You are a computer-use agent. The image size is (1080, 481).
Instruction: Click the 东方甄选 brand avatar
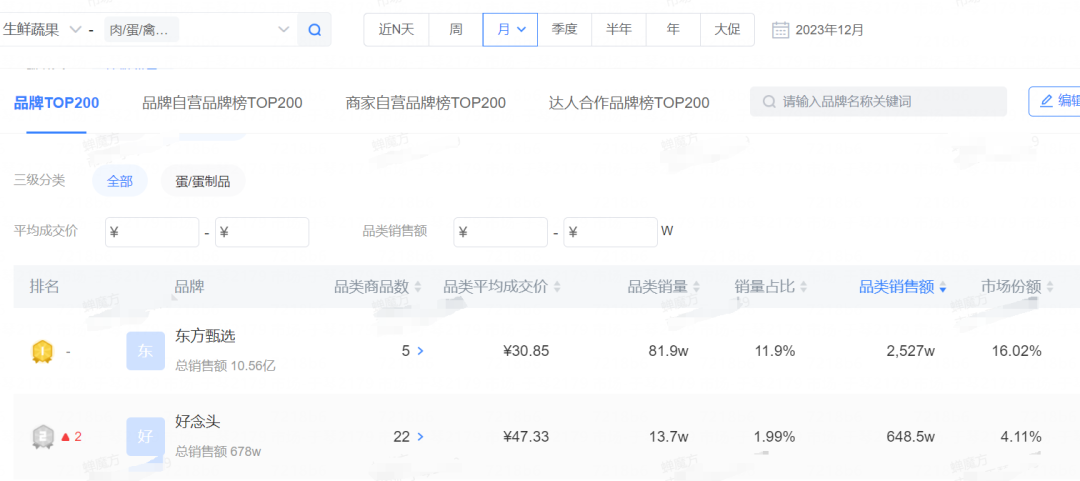[x=145, y=351]
